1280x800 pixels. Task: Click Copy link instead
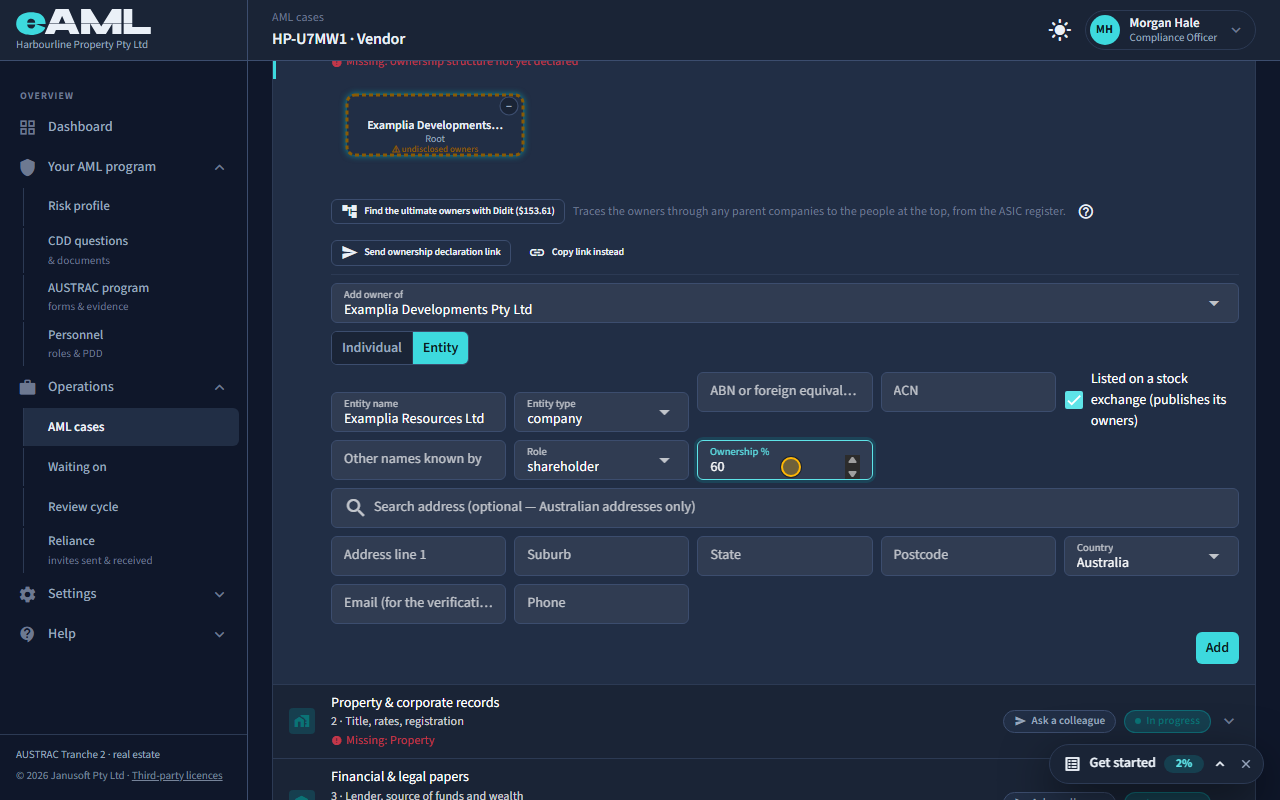click(577, 253)
